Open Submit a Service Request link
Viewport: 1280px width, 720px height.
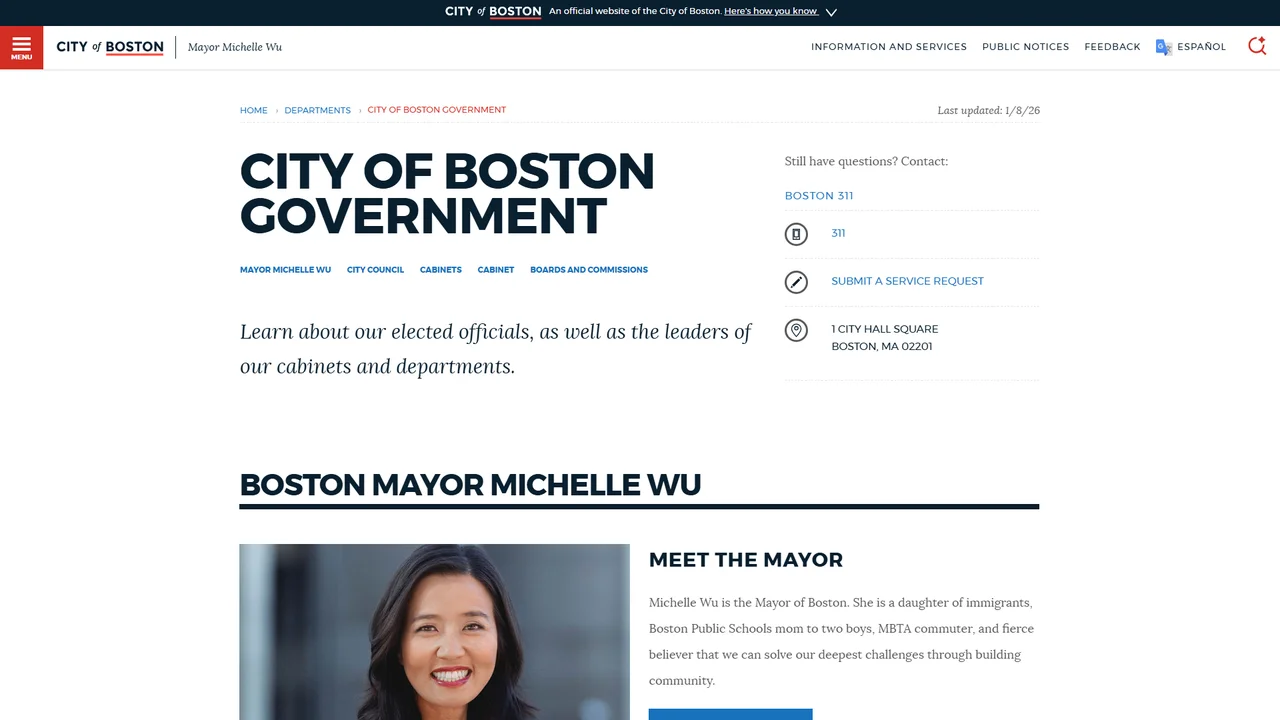(907, 281)
